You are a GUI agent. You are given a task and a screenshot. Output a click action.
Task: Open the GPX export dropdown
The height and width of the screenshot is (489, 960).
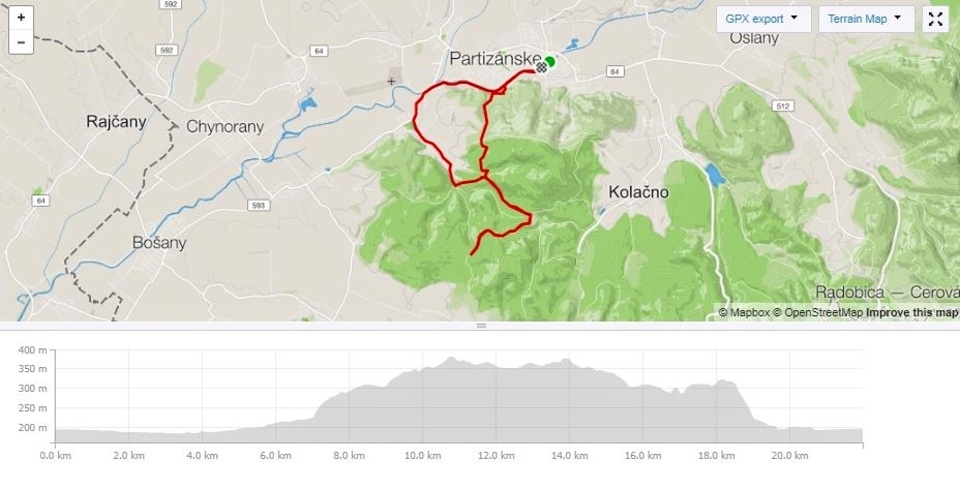point(763,19)
